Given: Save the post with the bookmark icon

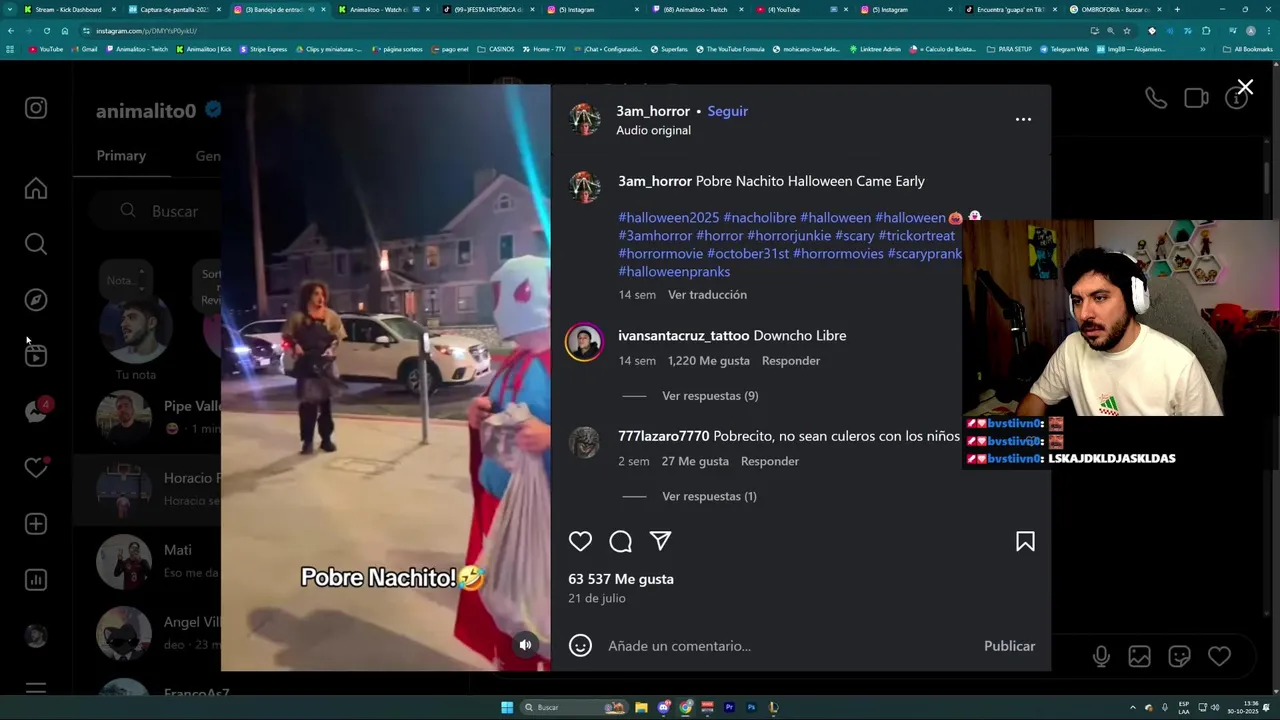Looking at the screenshot, I should tap(1025, 541).
